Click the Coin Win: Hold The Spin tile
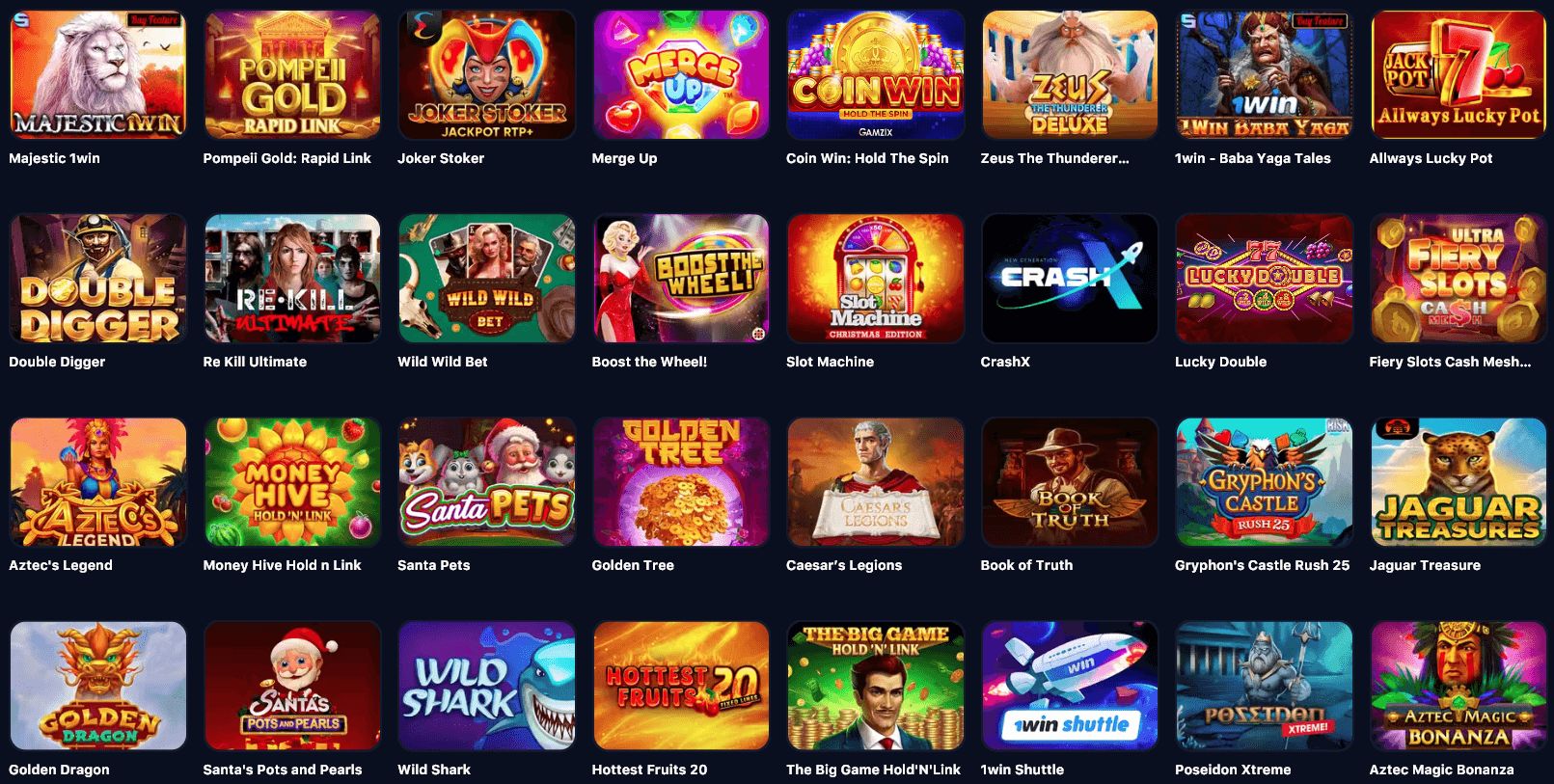Viewport: 1554px width, 784px height. pyautogui.click(x=875, y=74)
